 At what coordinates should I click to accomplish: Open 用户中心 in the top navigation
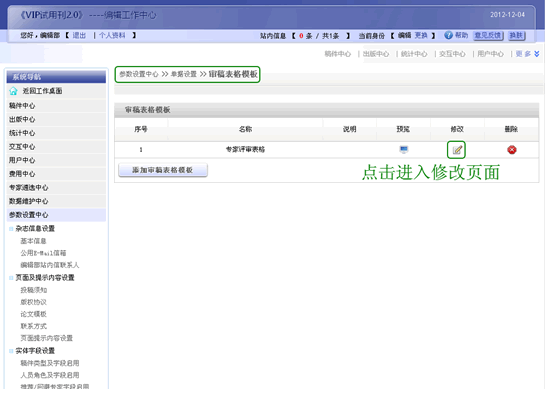490,54
